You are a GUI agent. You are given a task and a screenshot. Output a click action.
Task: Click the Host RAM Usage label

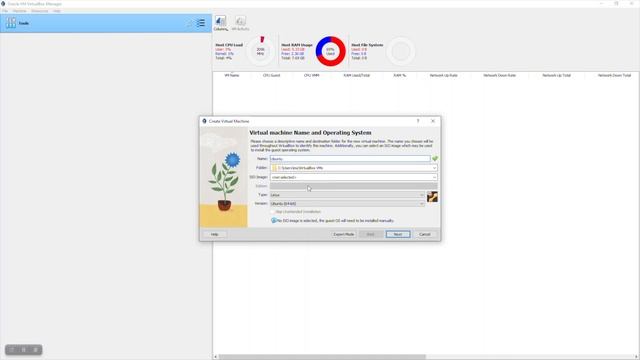(x=297, y=45)
